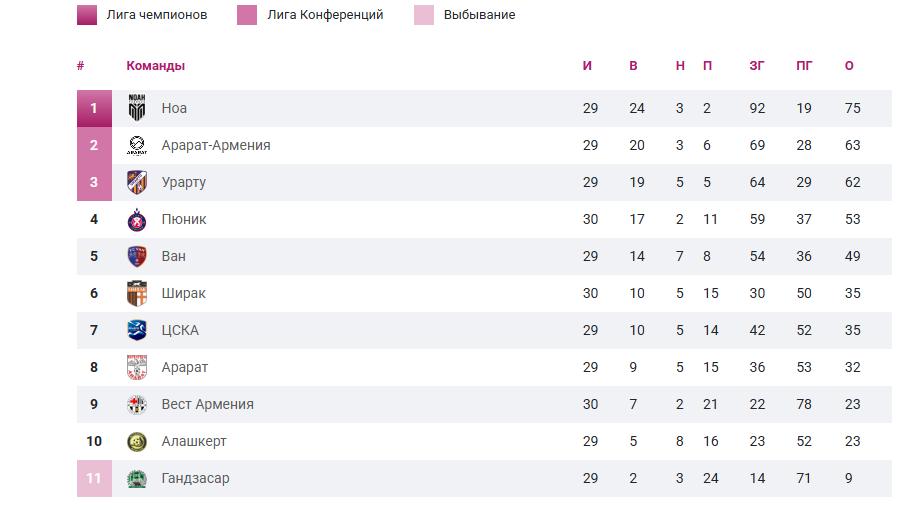Click the position 1 rank cell
The image size is (912, 513).
pyautogui.click(x=94, y=108)
